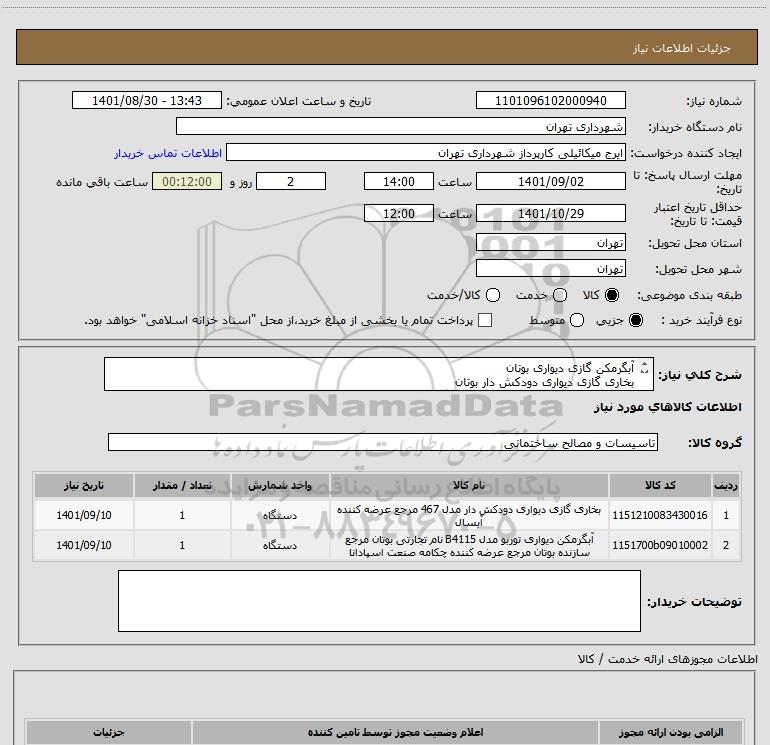
Task: Click the گروه کالا field
Action: [x=383, y=442]
